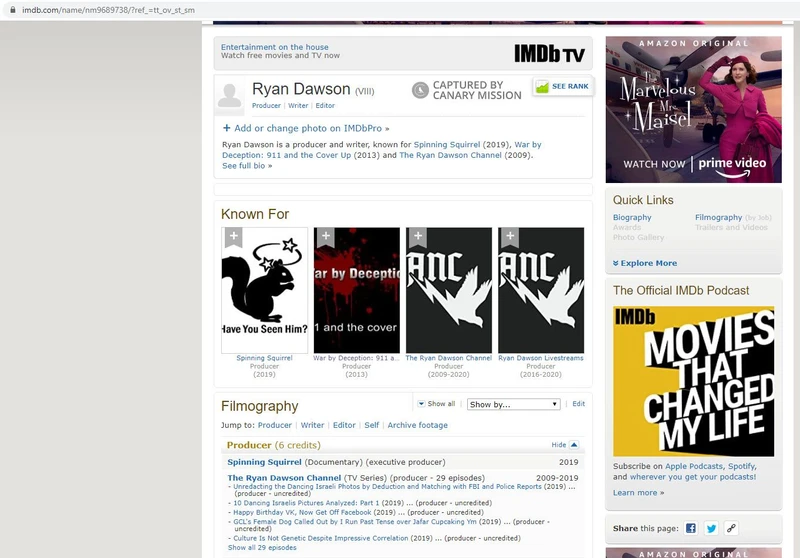Click Spinning Squirrel title under first poster
The width and height of the screenshot is (800, 558).
tap(264, 358)
